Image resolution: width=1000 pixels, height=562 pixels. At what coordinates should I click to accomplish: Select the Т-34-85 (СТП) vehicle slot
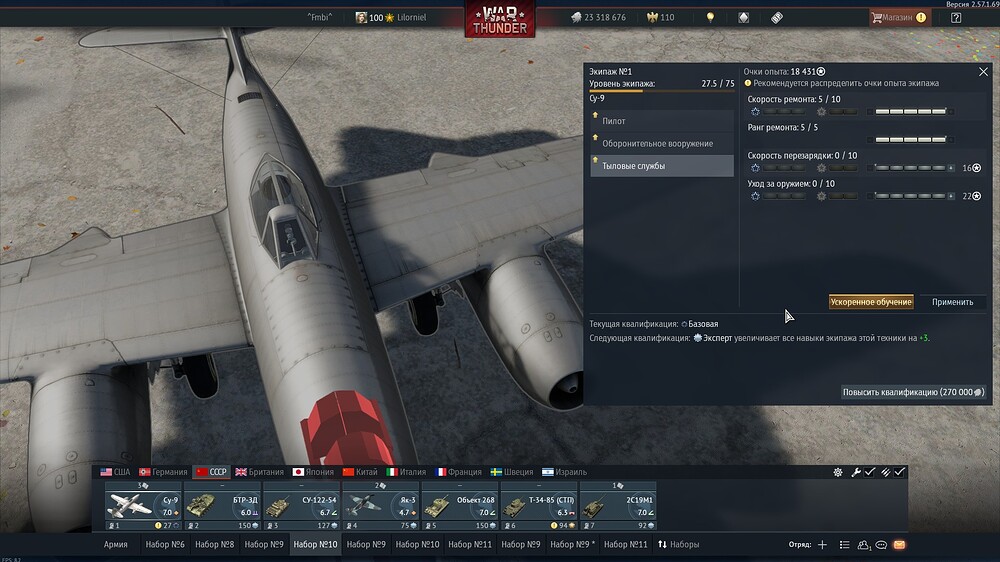pos(539,506)
